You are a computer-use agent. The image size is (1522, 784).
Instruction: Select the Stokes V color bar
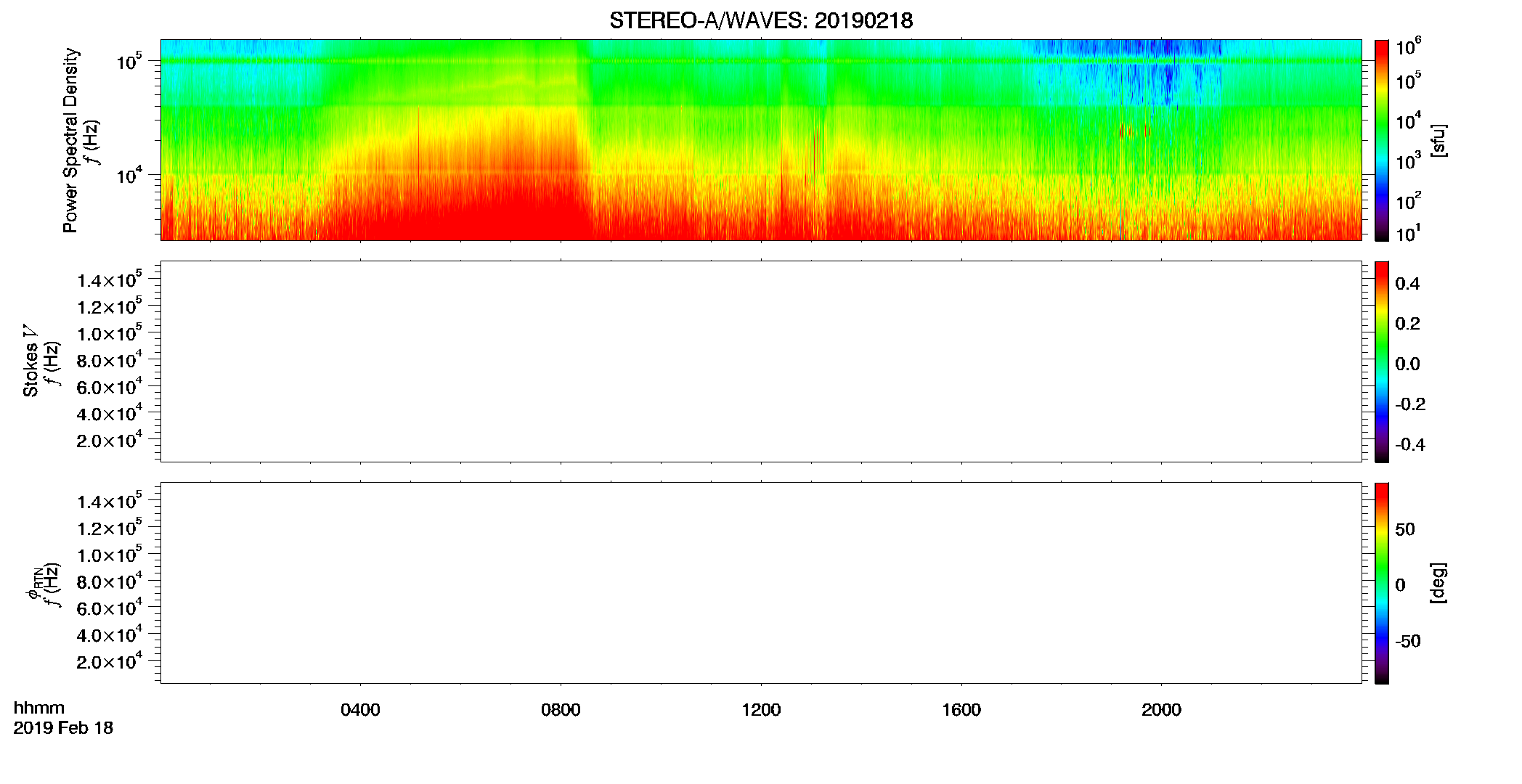(x=1382, y=362)
